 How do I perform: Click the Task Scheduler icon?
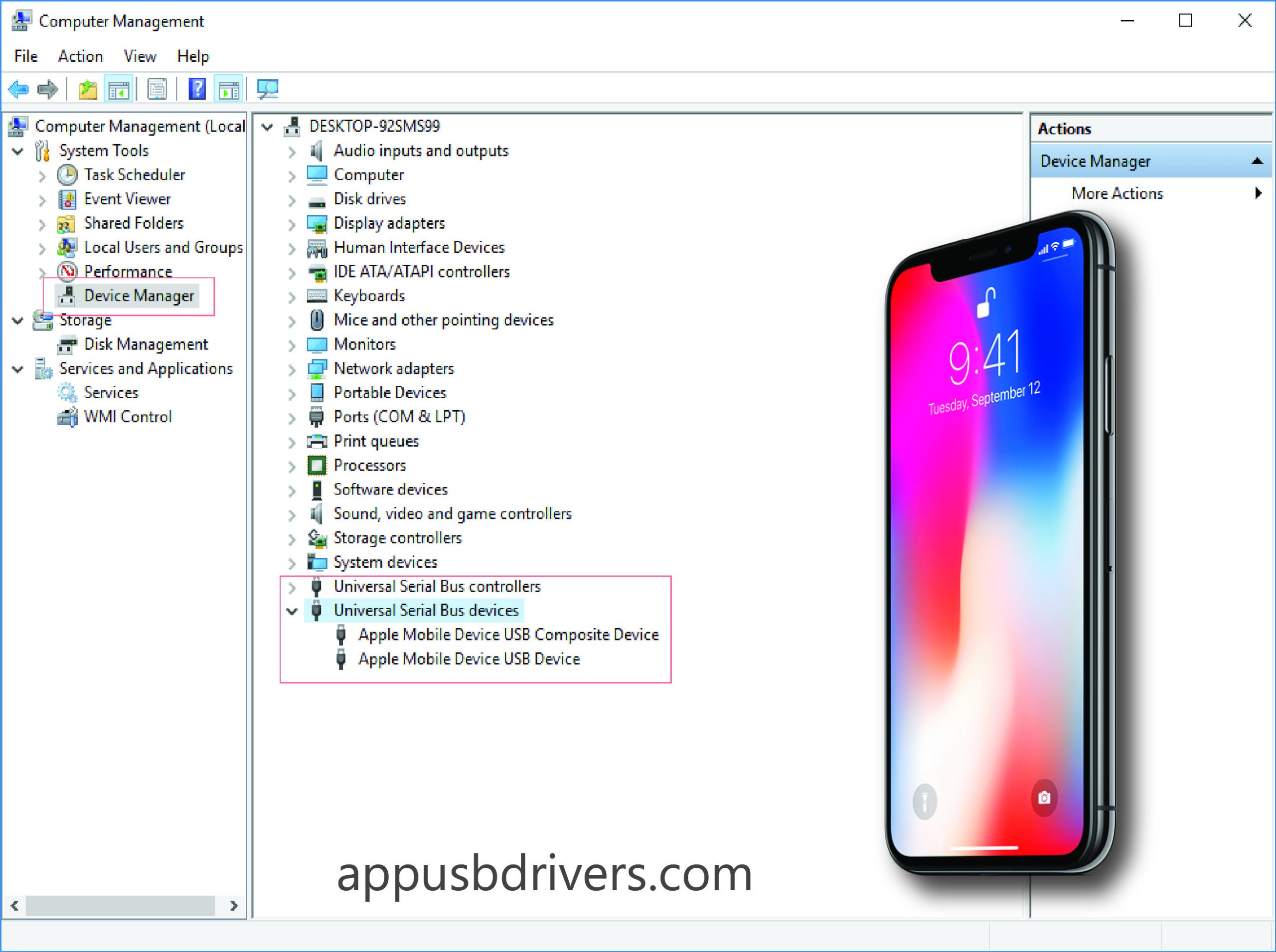63,175
